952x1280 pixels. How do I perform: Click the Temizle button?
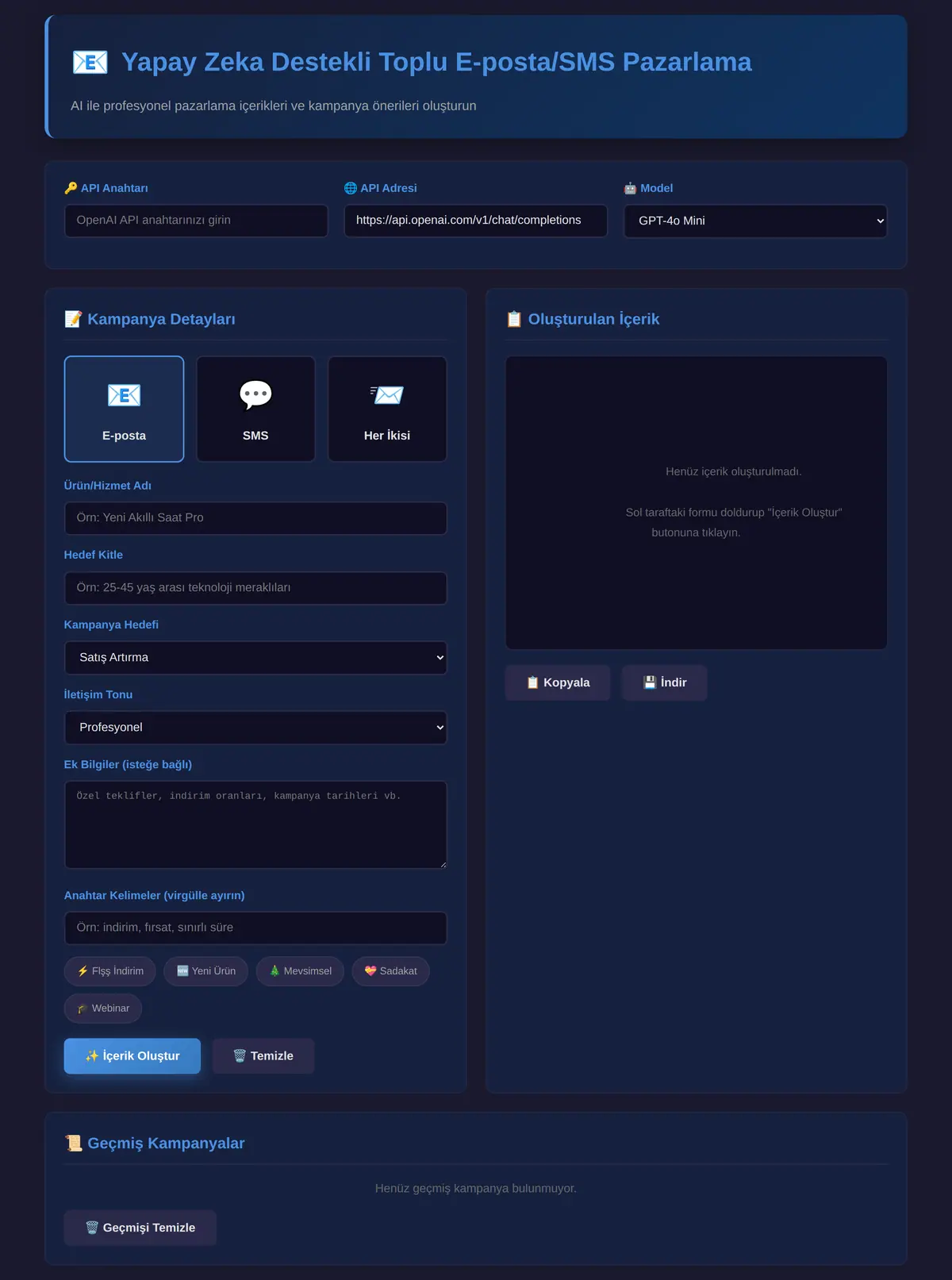(263, 1056)
